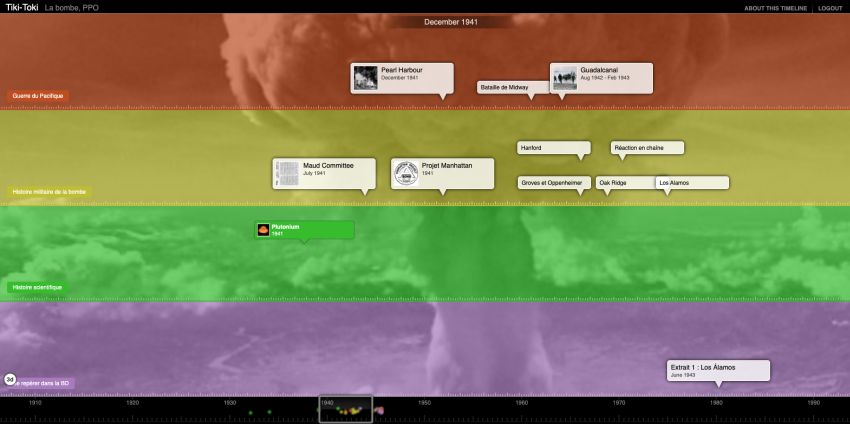Select the Réaction en chaîne event
The image size is (850, 424).
tap(647, 148)
